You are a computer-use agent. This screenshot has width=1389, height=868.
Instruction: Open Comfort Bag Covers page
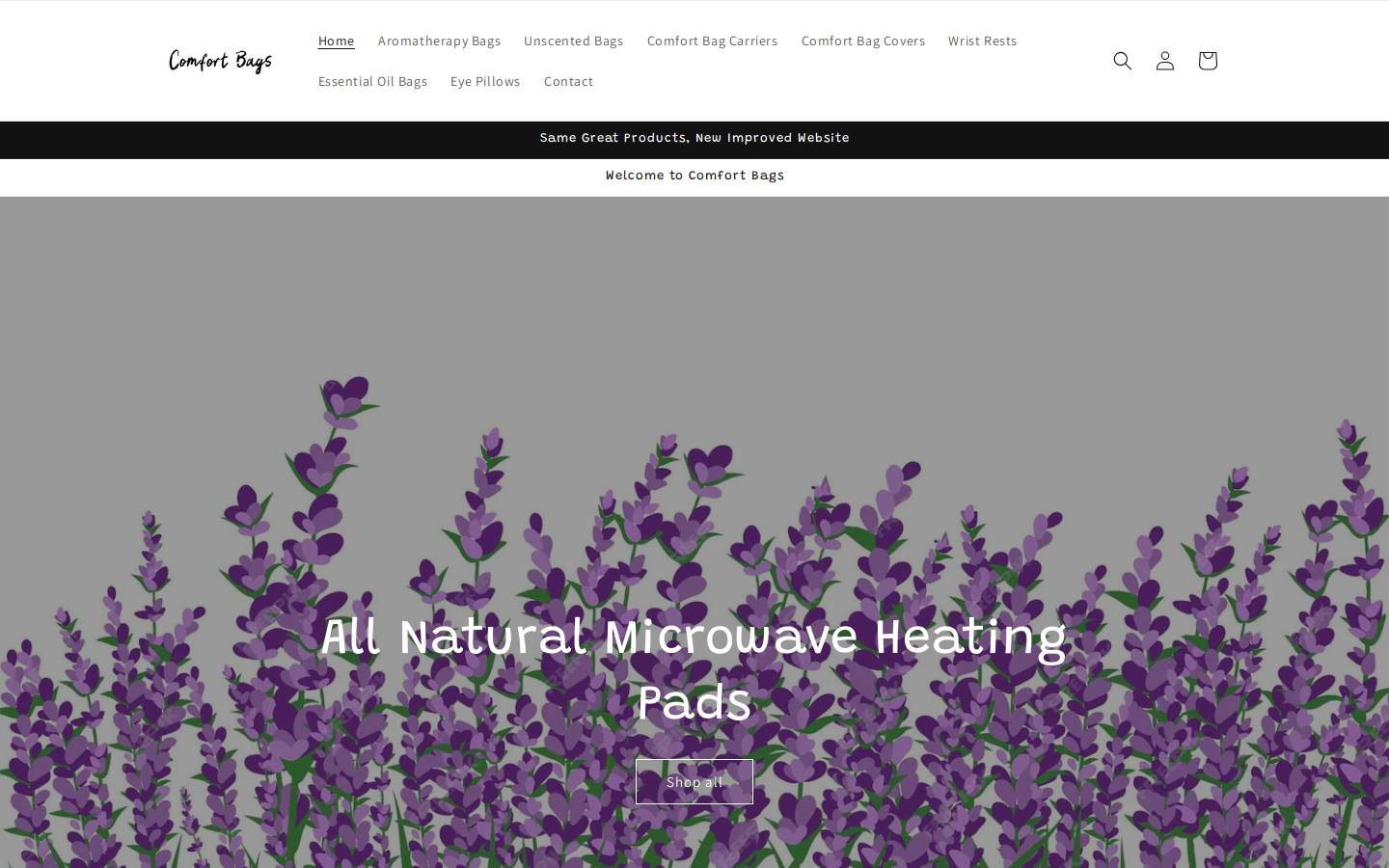point(862,41)
